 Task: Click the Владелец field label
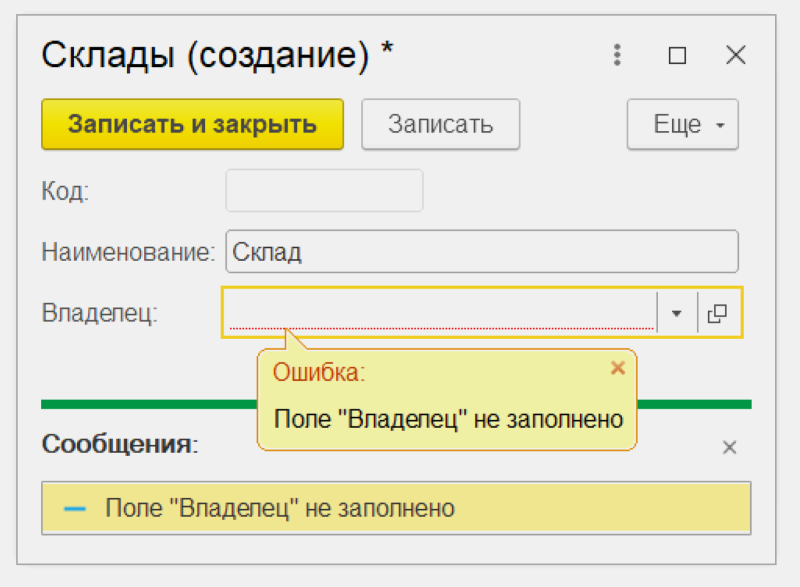99,313
